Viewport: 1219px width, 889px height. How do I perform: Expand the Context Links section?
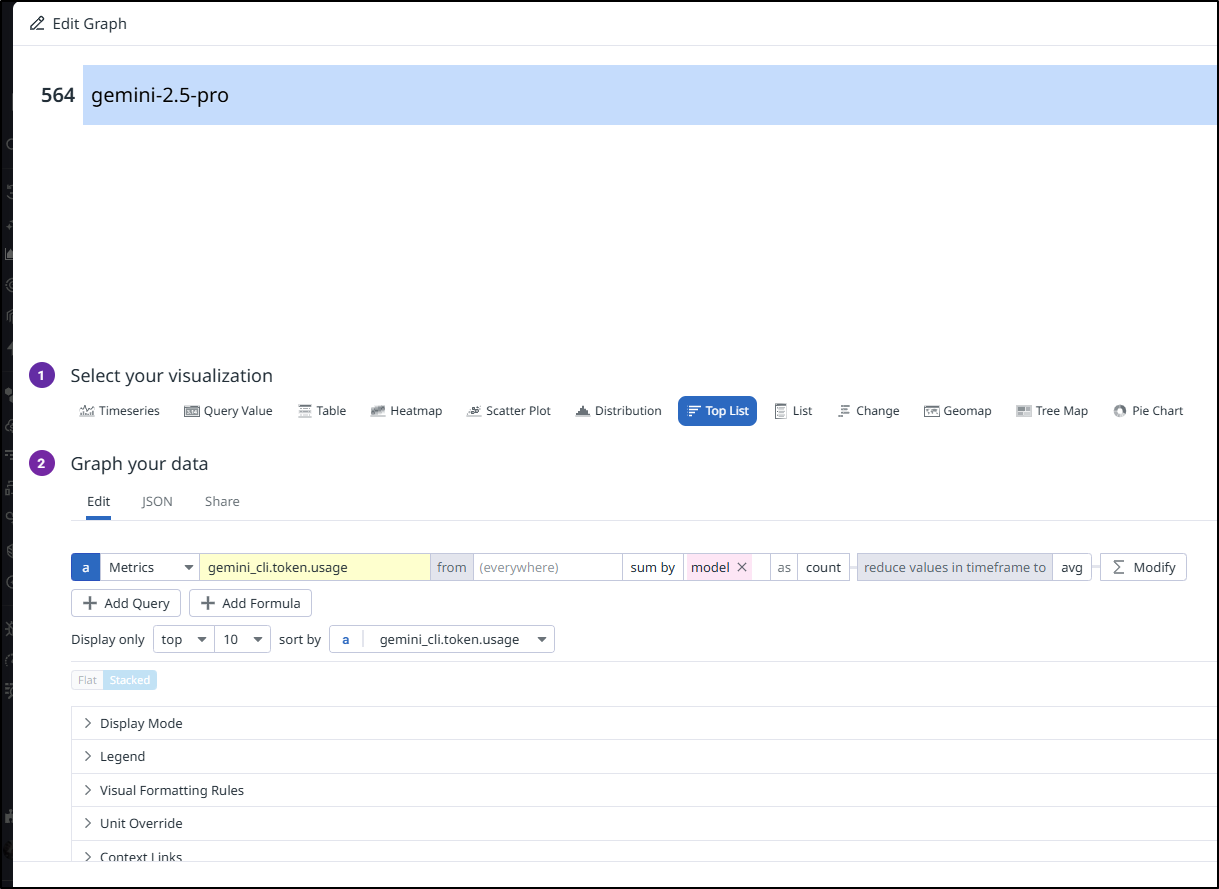click(x=644, y=851)
